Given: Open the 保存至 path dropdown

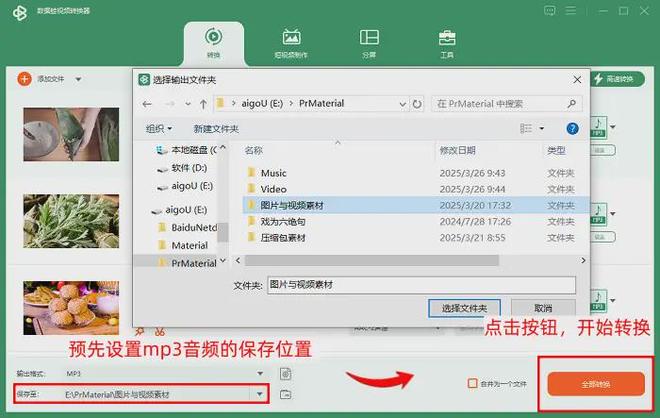Looking at the screenshot, I should click(260, 394).
